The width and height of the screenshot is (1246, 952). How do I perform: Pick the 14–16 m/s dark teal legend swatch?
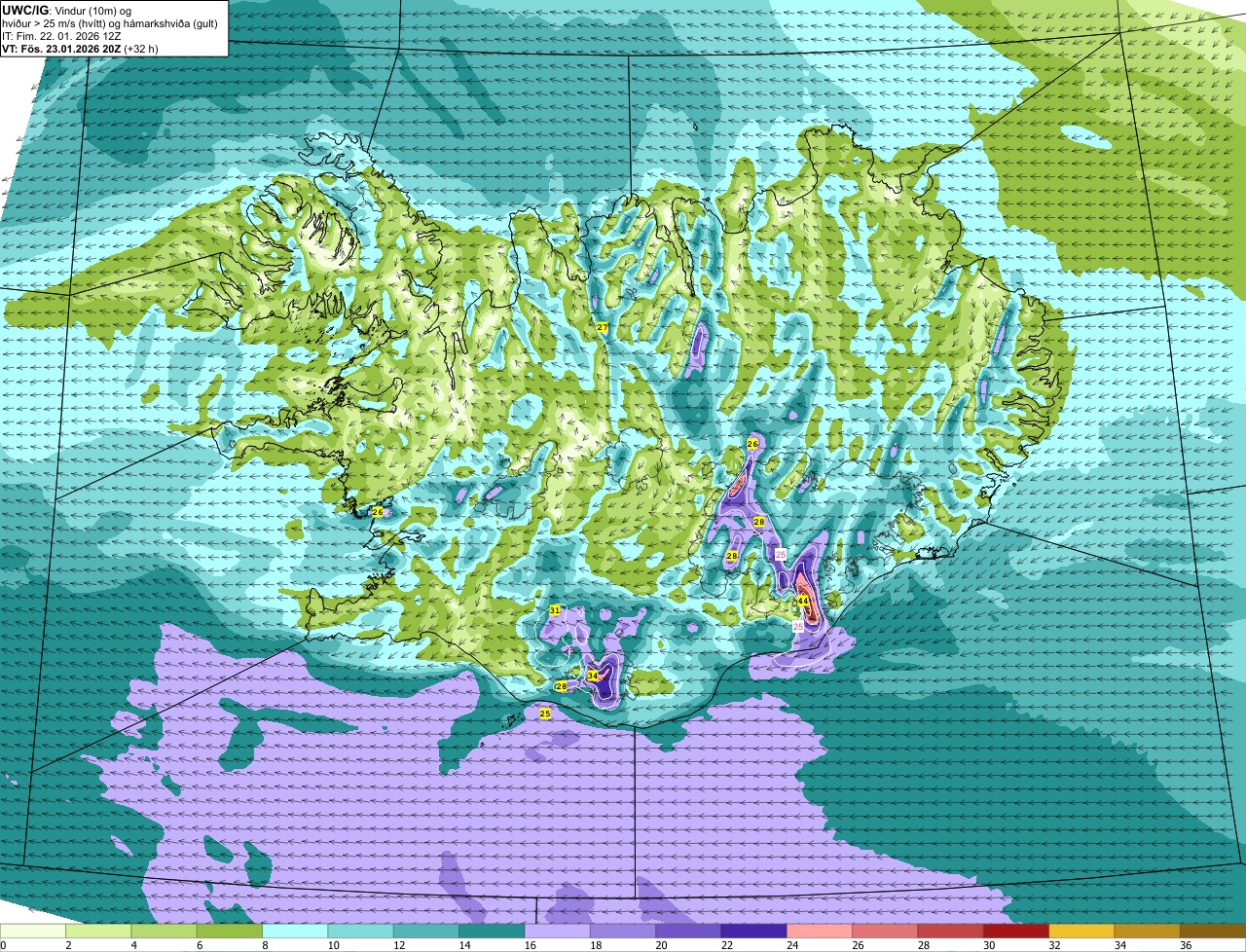(x=492, y=932)
